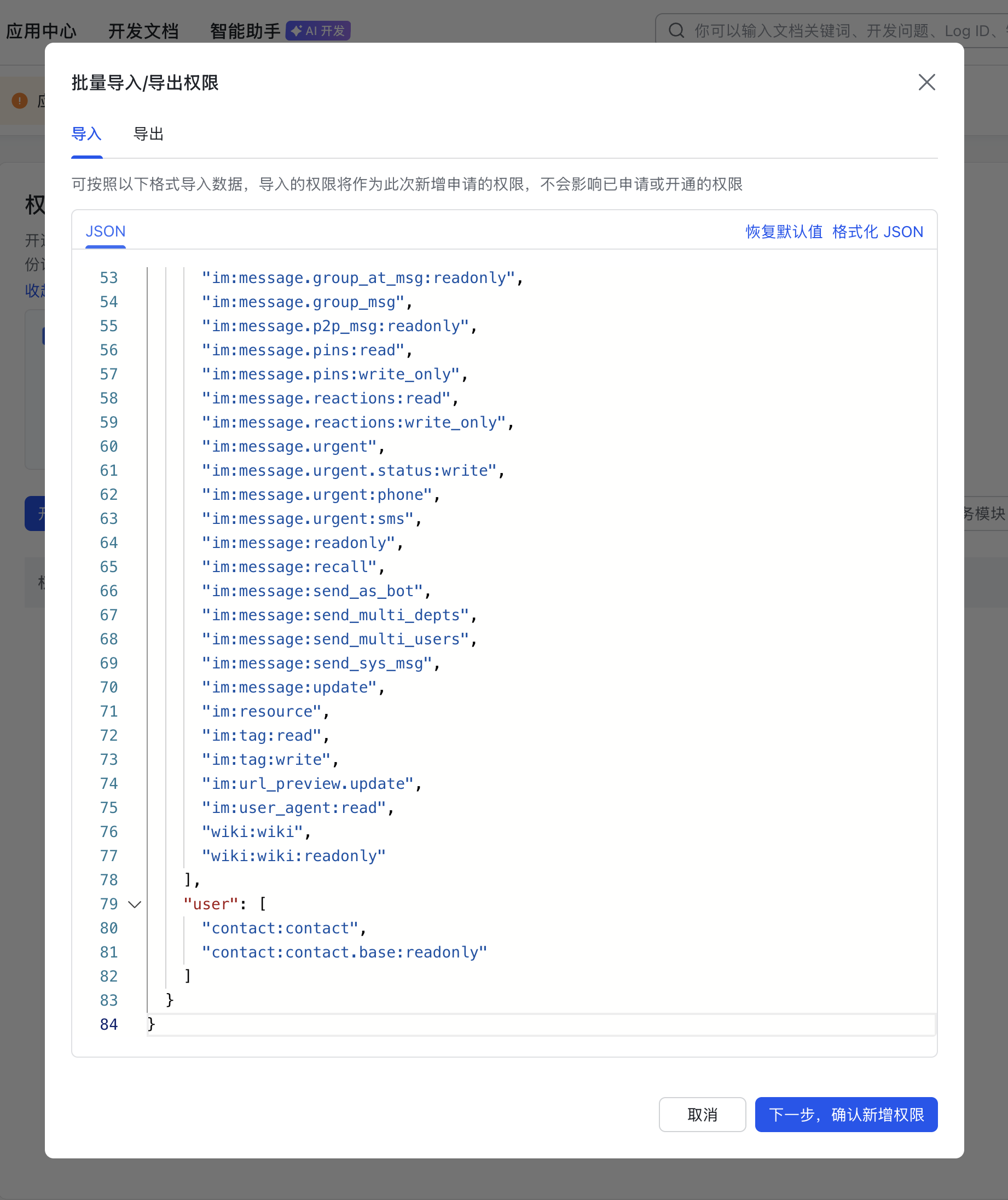Switch to the 导出 tab

(148, 134)
